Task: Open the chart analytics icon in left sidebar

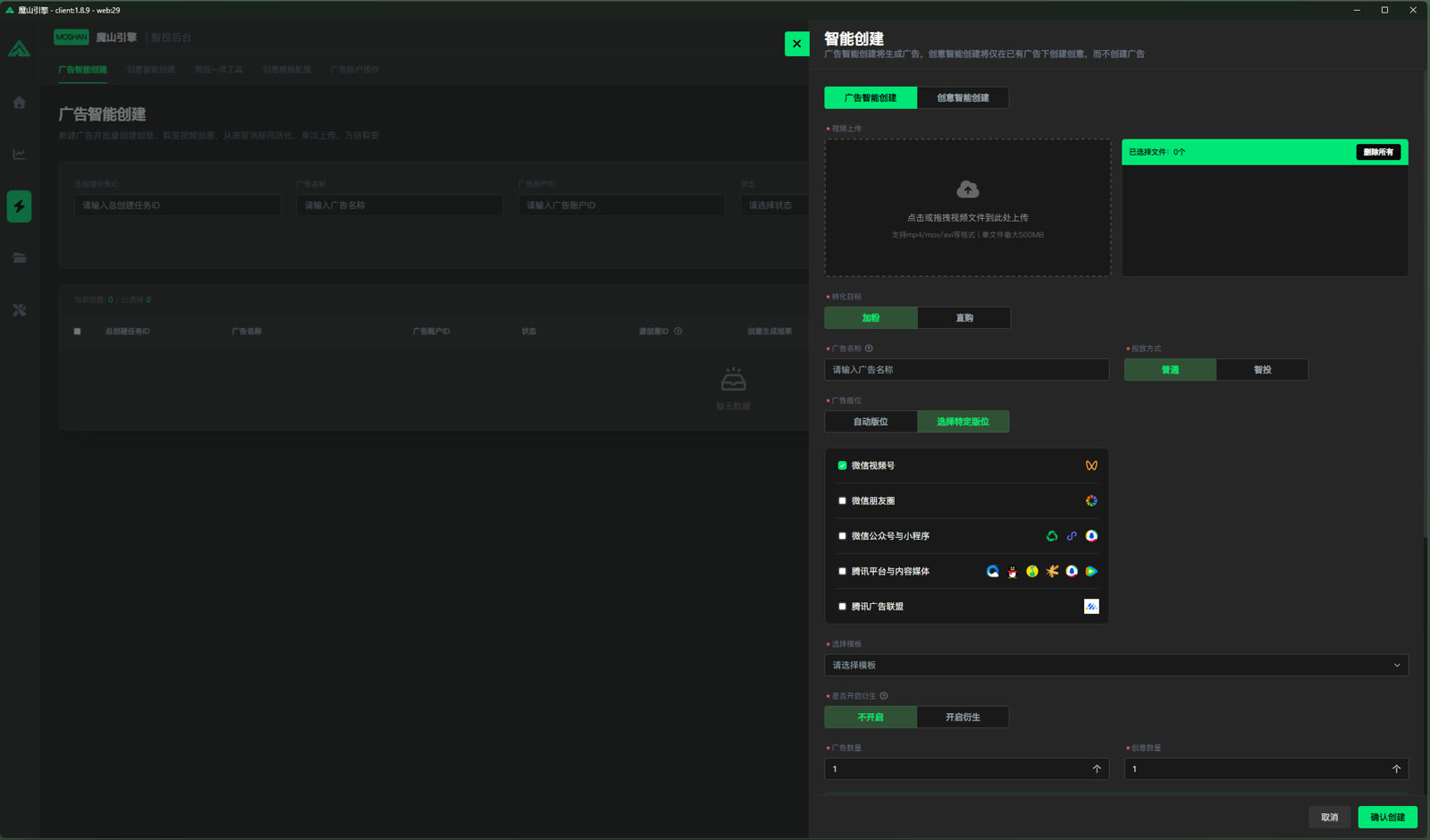Action: pos(19,155)
